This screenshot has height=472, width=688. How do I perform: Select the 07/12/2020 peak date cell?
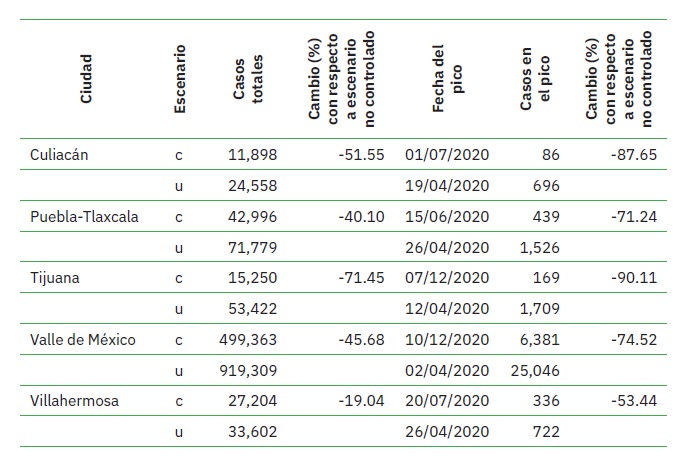coord(447,277)
